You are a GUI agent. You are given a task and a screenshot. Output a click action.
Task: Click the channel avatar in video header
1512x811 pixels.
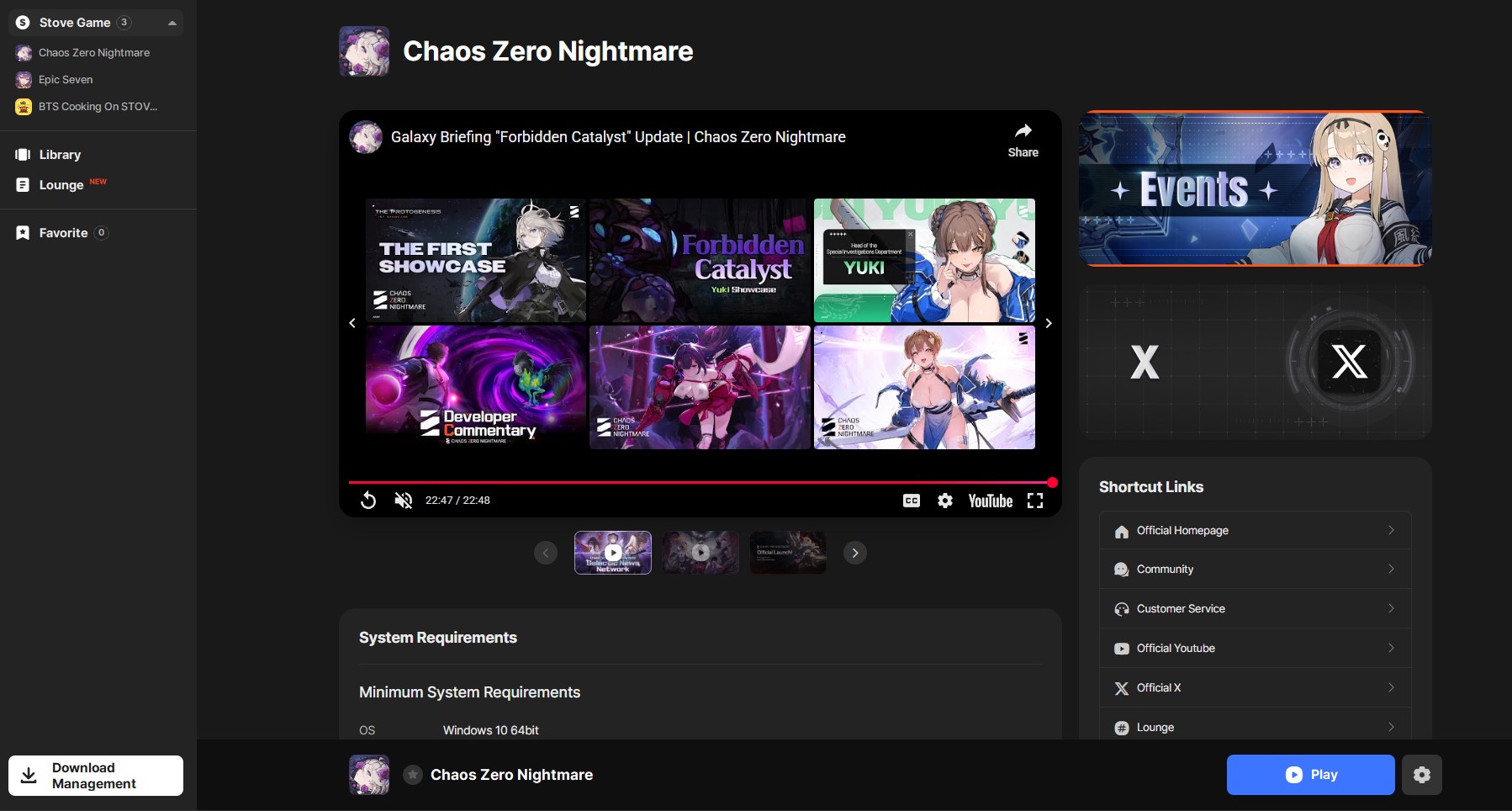(x=366, y=137)
